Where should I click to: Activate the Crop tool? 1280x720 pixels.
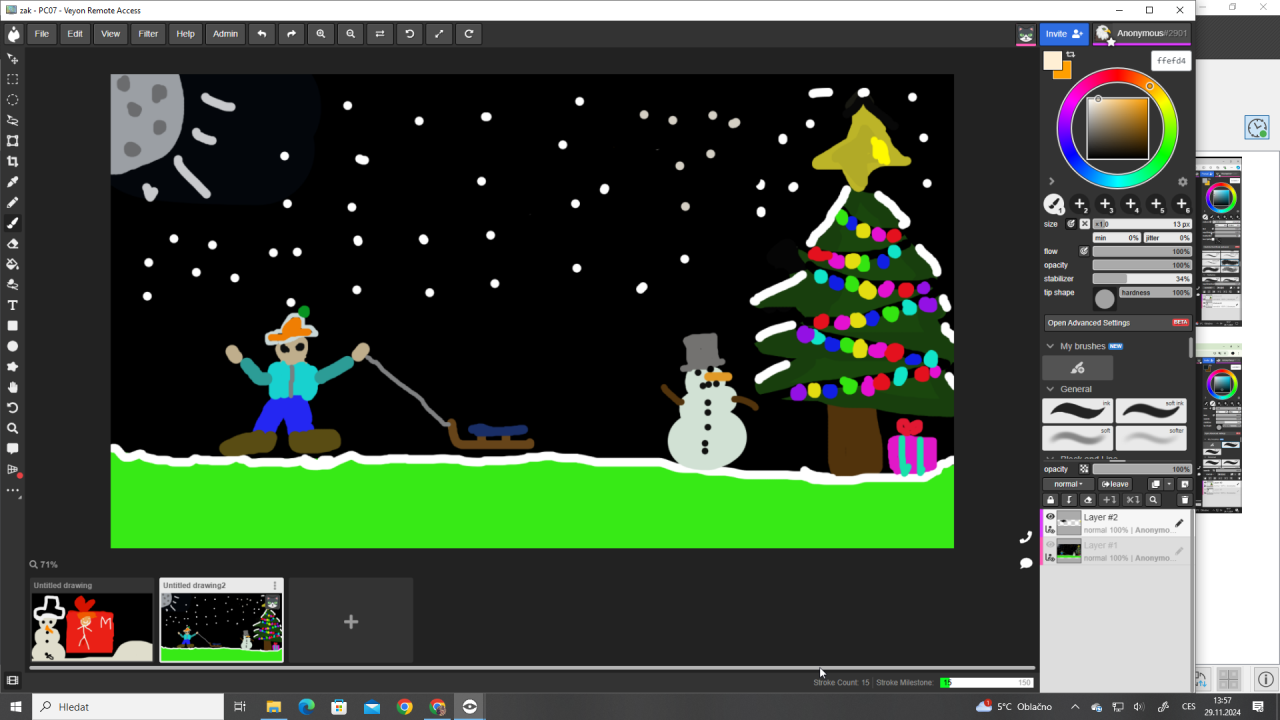tap(13, 161)
